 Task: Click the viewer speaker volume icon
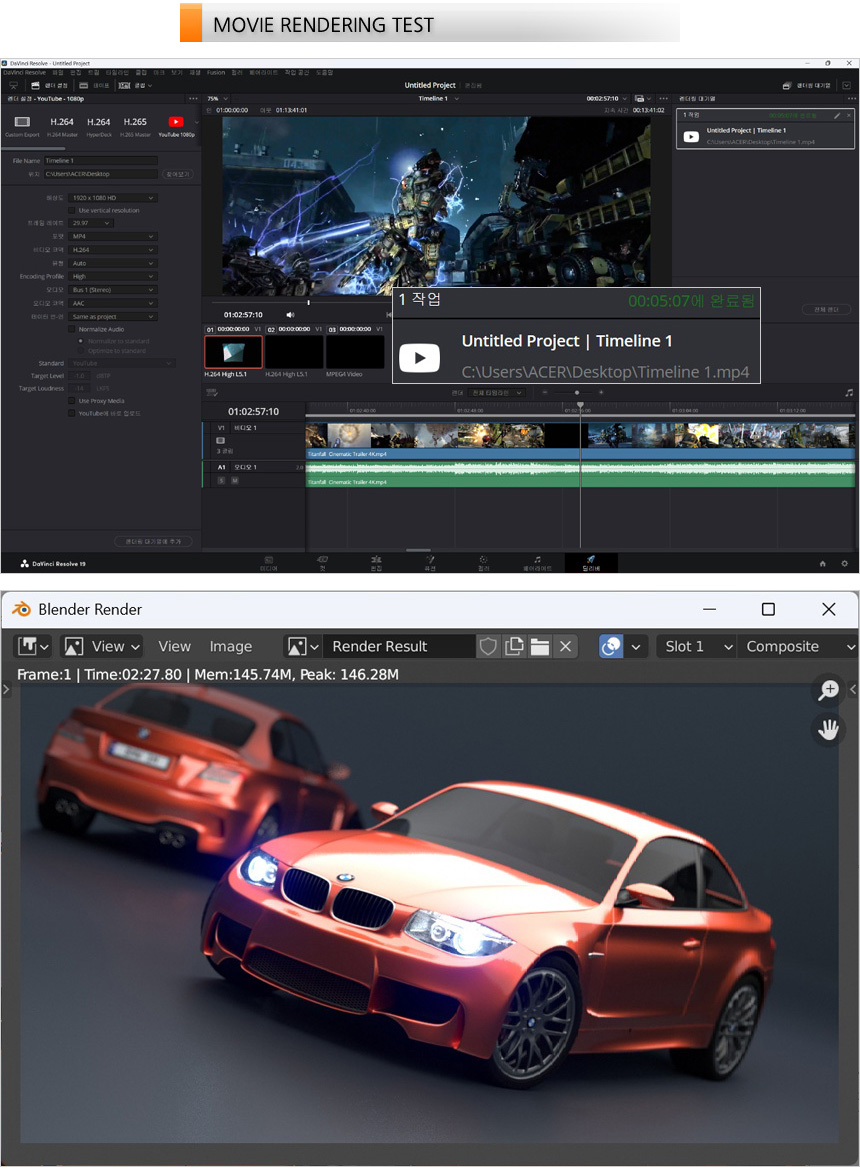[291, 314]
